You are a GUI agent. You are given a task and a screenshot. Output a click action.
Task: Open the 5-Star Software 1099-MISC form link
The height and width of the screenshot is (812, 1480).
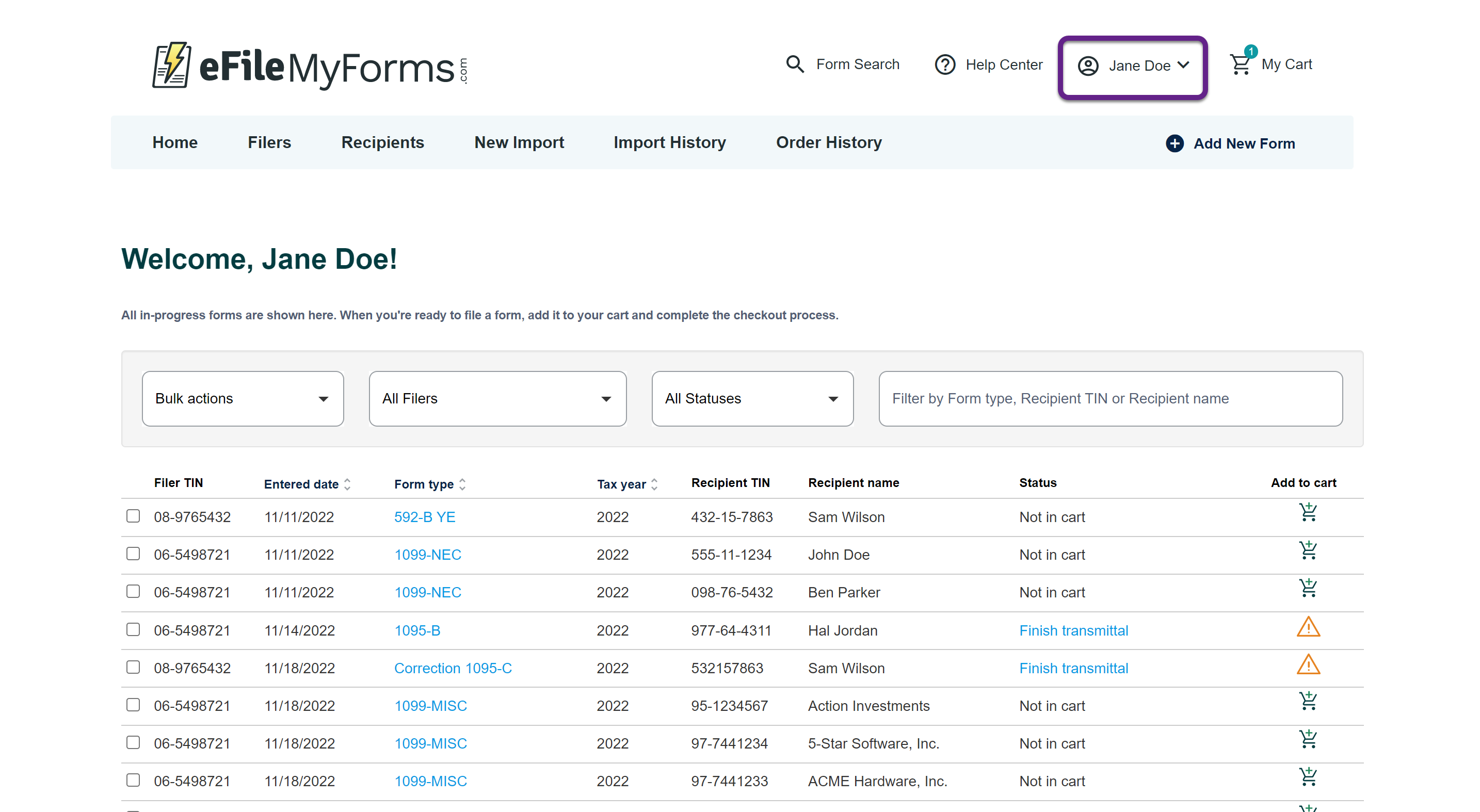click(430, 743)
